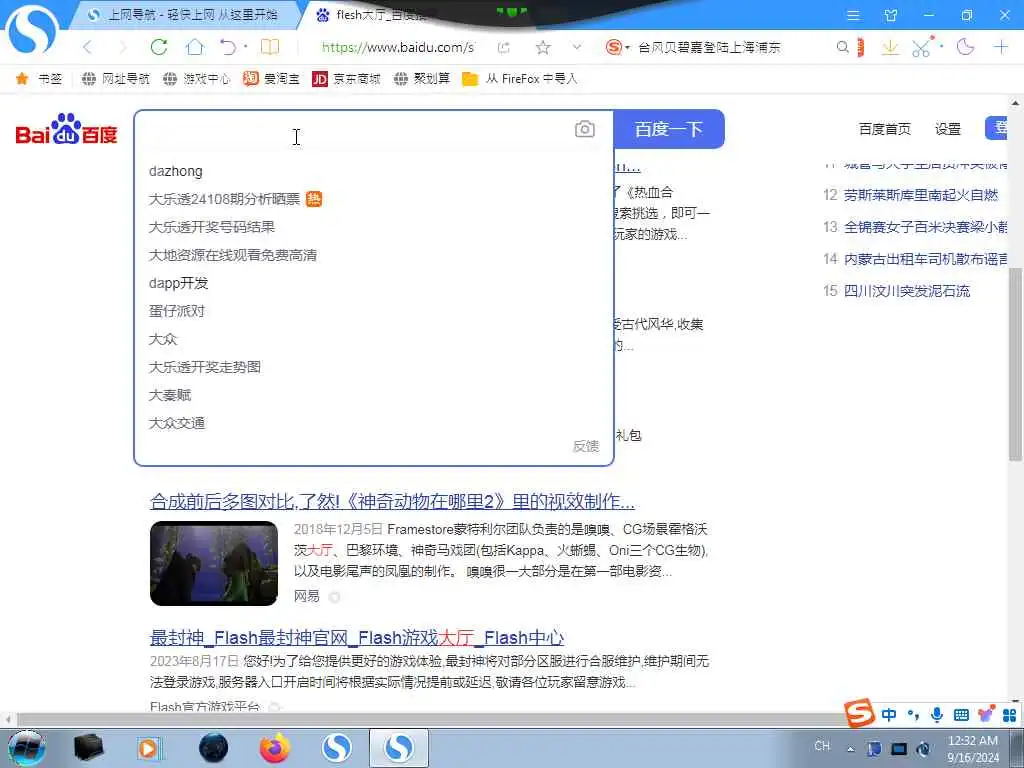Click the vertical page scrollbar thumb
Viewport: 1024px width, 768px height.
[x=1016, y=364]
